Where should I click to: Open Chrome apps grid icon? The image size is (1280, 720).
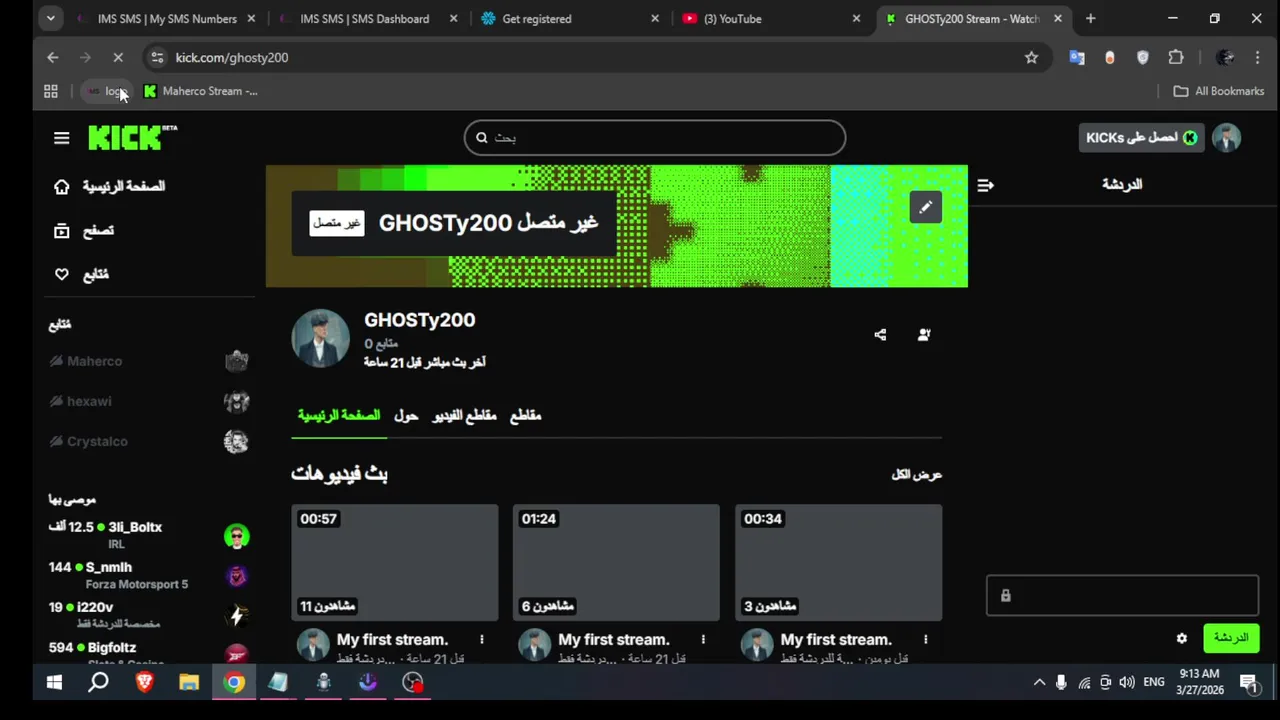(x=51, y=91)
